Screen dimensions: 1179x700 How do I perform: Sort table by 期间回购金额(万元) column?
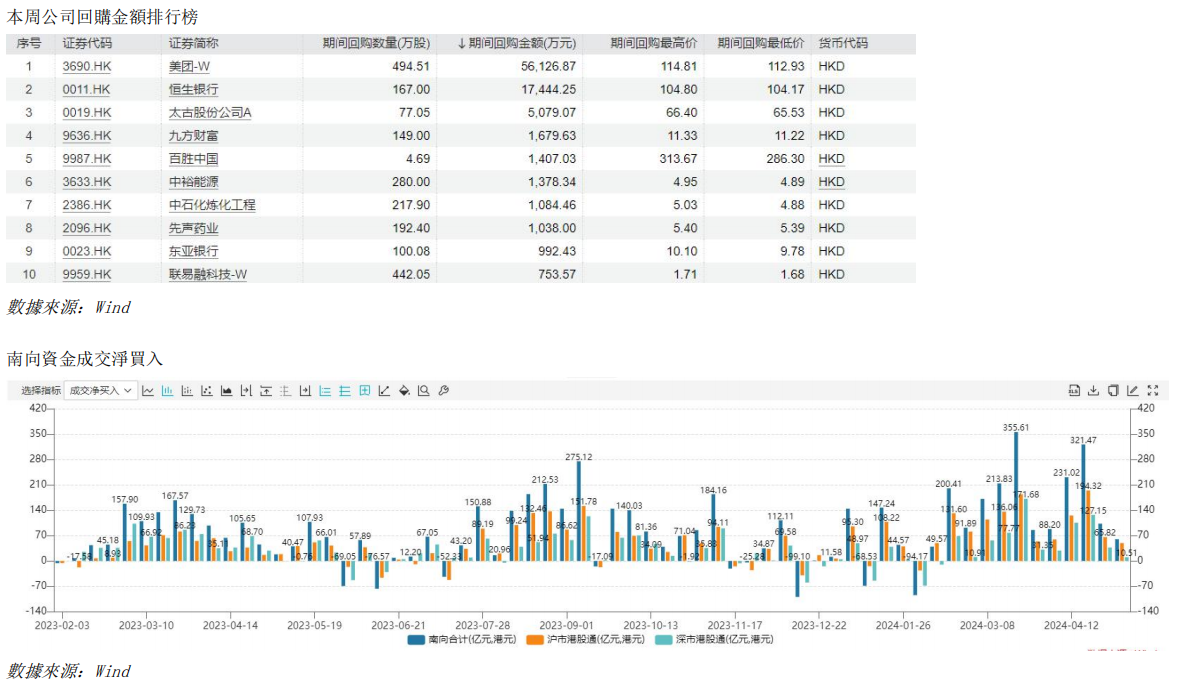517,44
